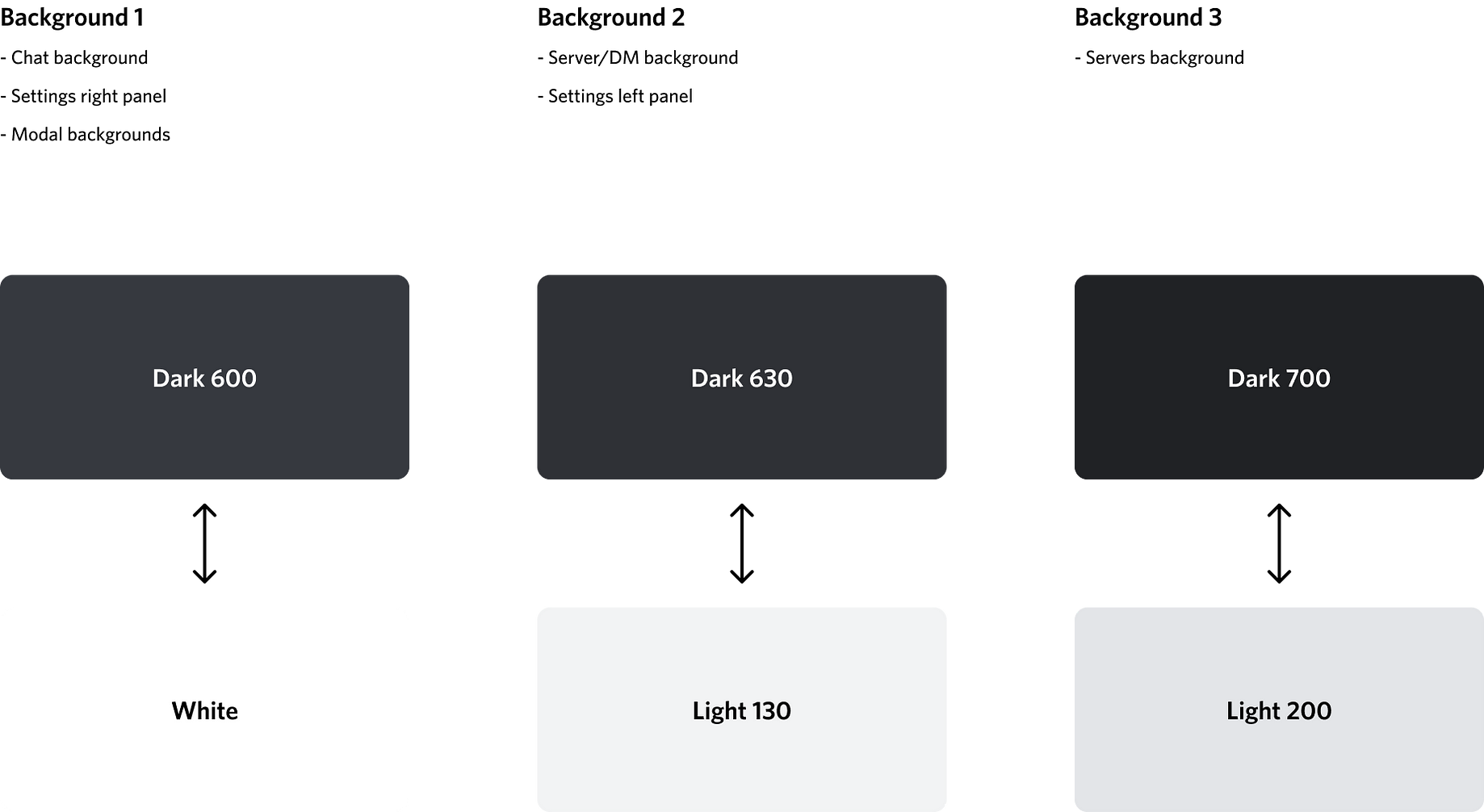This screenshot has width=1484, height=812.
Task: Choose the Light 200 color swatch
Action: (x=1279, y=709)
